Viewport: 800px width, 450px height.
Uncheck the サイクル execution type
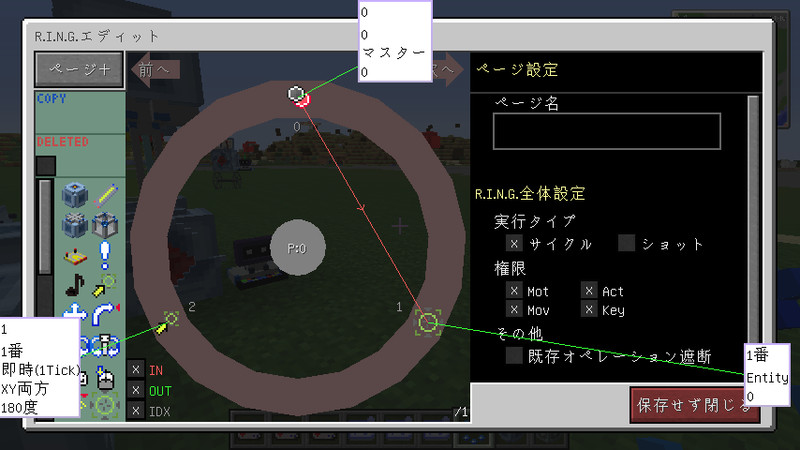pos(514,243)
